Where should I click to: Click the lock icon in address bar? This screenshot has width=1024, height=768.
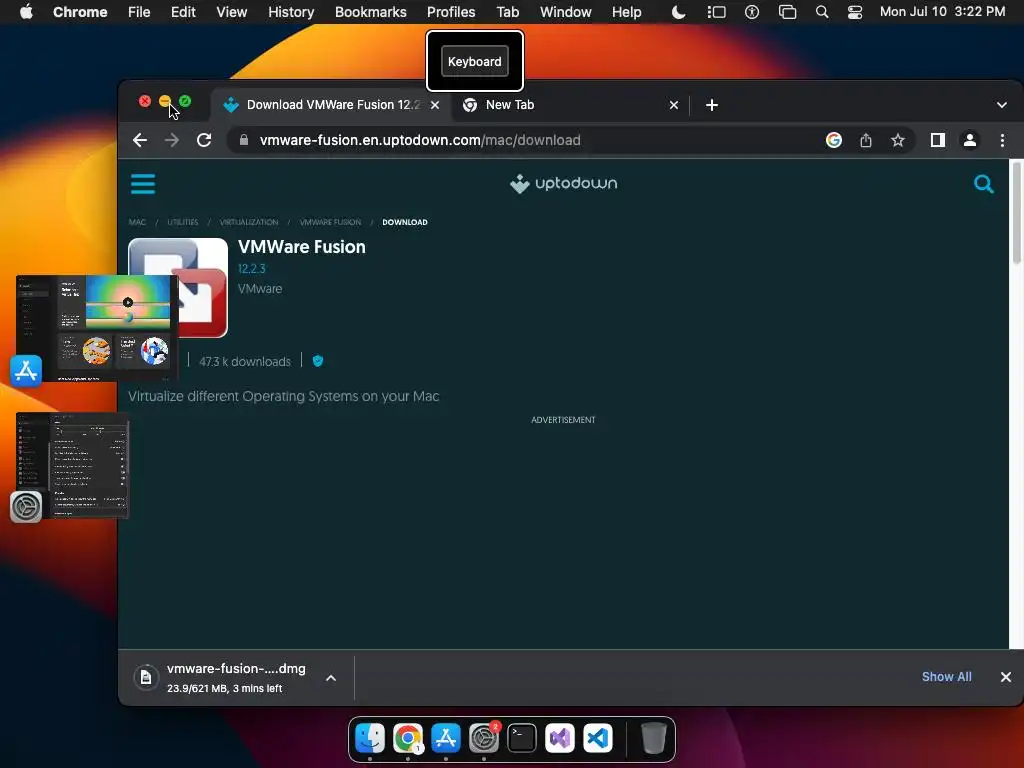point(244,140)
